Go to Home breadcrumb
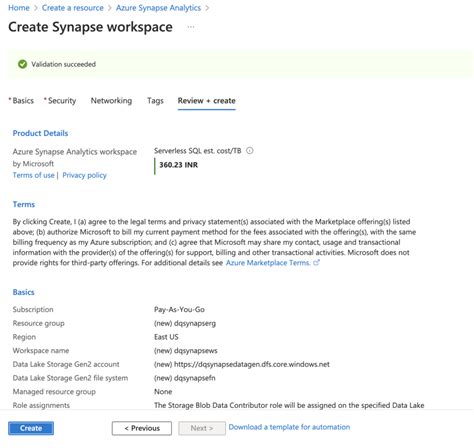Viewport: 474px width, 448px height. [x=19, y=8]
